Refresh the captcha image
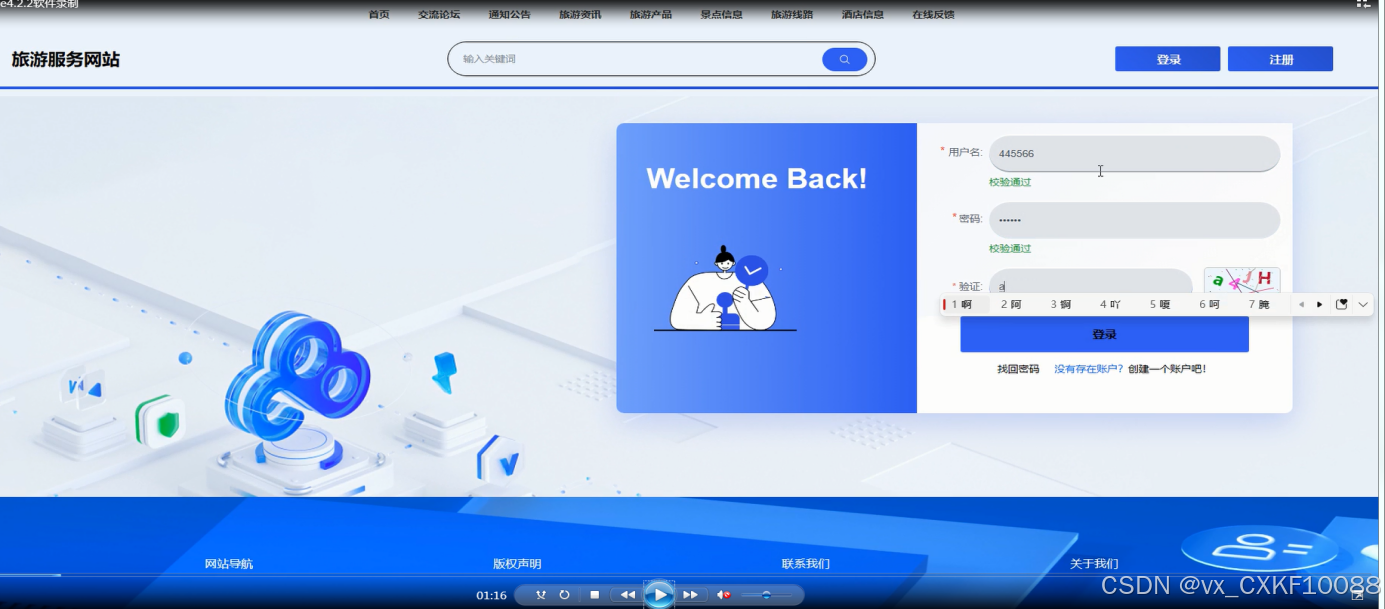 coord(1242,281)
